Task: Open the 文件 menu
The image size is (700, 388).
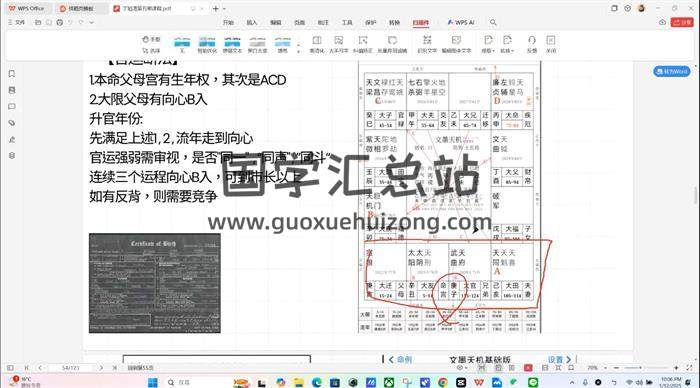Action: click(17, 22)
